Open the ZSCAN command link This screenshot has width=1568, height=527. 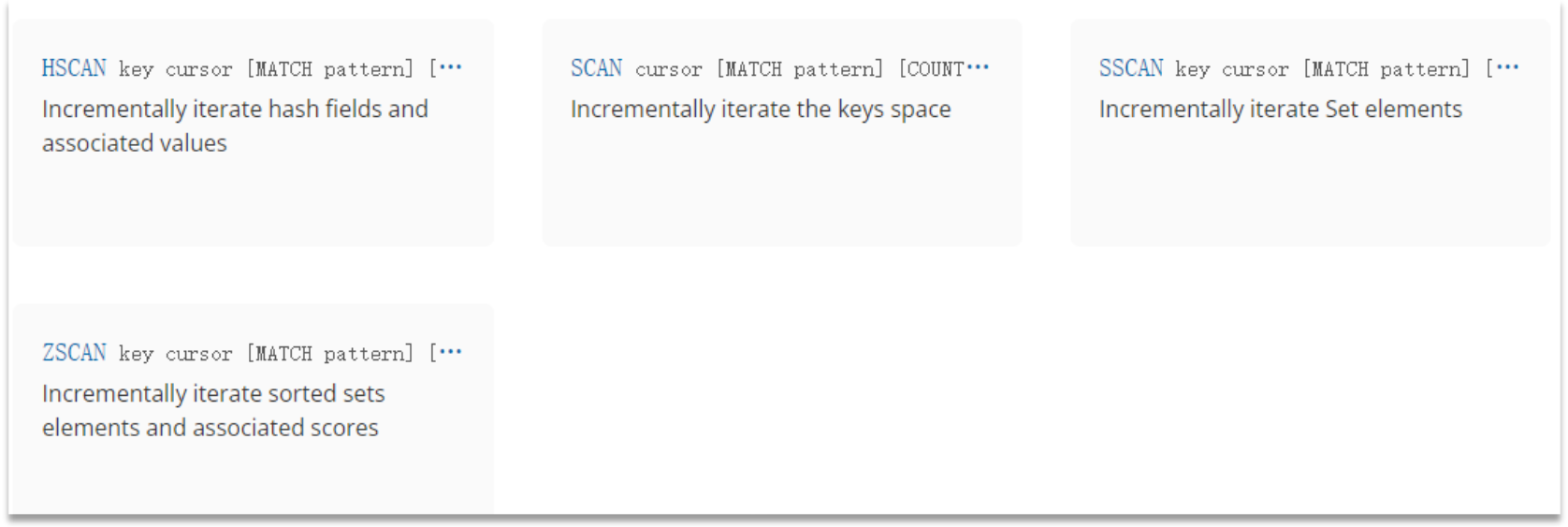pyautogui.click(x=74, y=353)
